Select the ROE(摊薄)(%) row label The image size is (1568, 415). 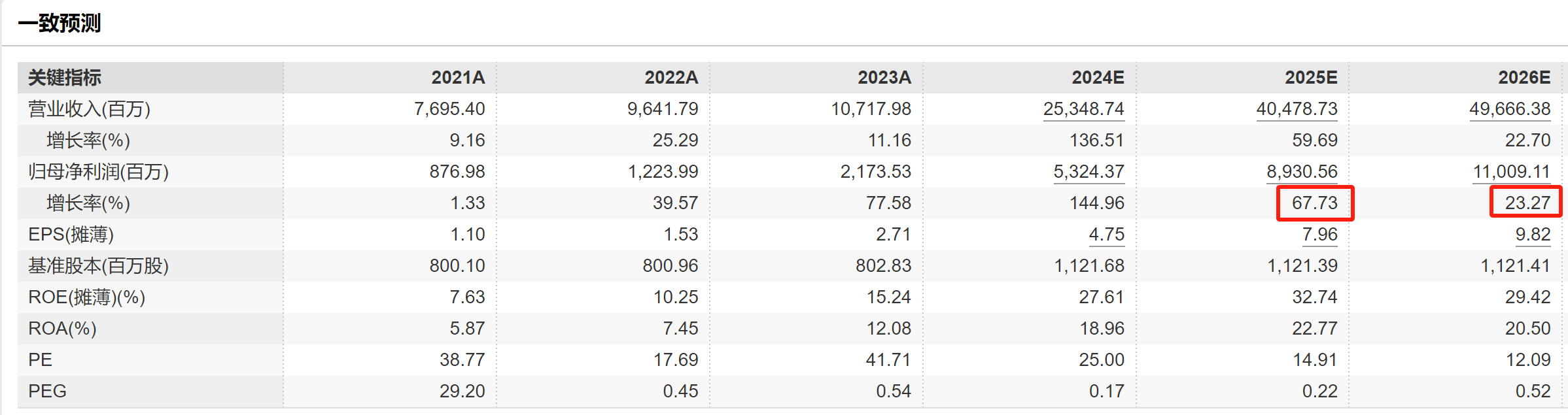pyautogui.click(x=86, y=297)
